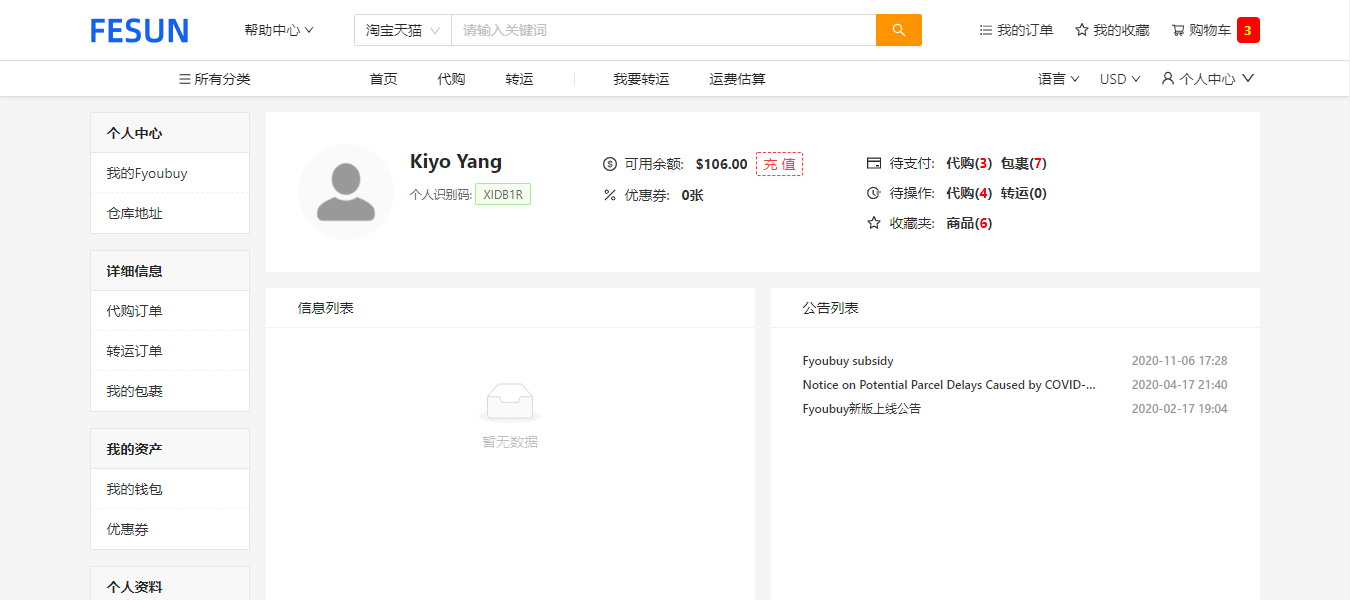Click the person icon for 个人中心

click(x=1167, y=79)
